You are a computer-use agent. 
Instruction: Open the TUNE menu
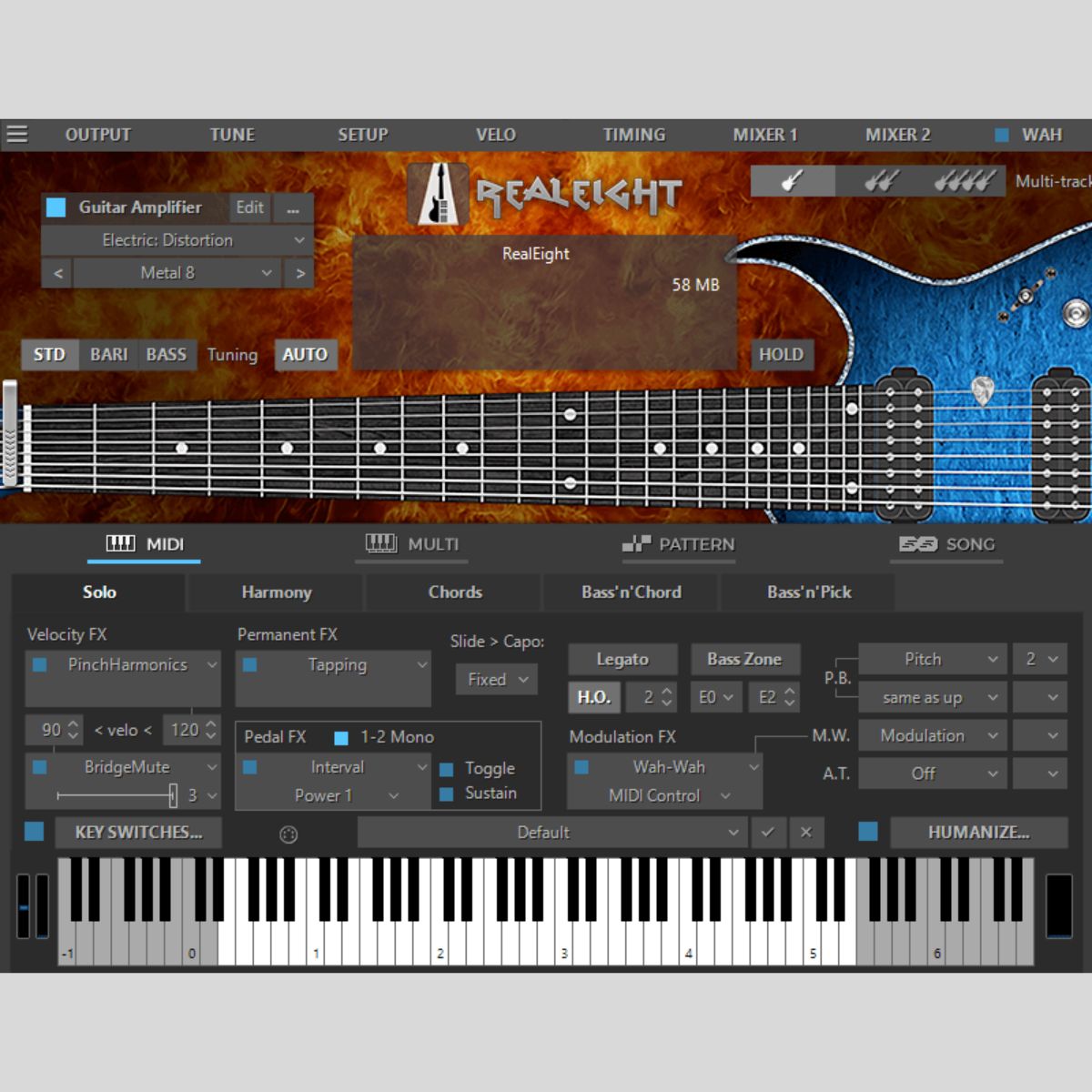(x=232, y=135)
